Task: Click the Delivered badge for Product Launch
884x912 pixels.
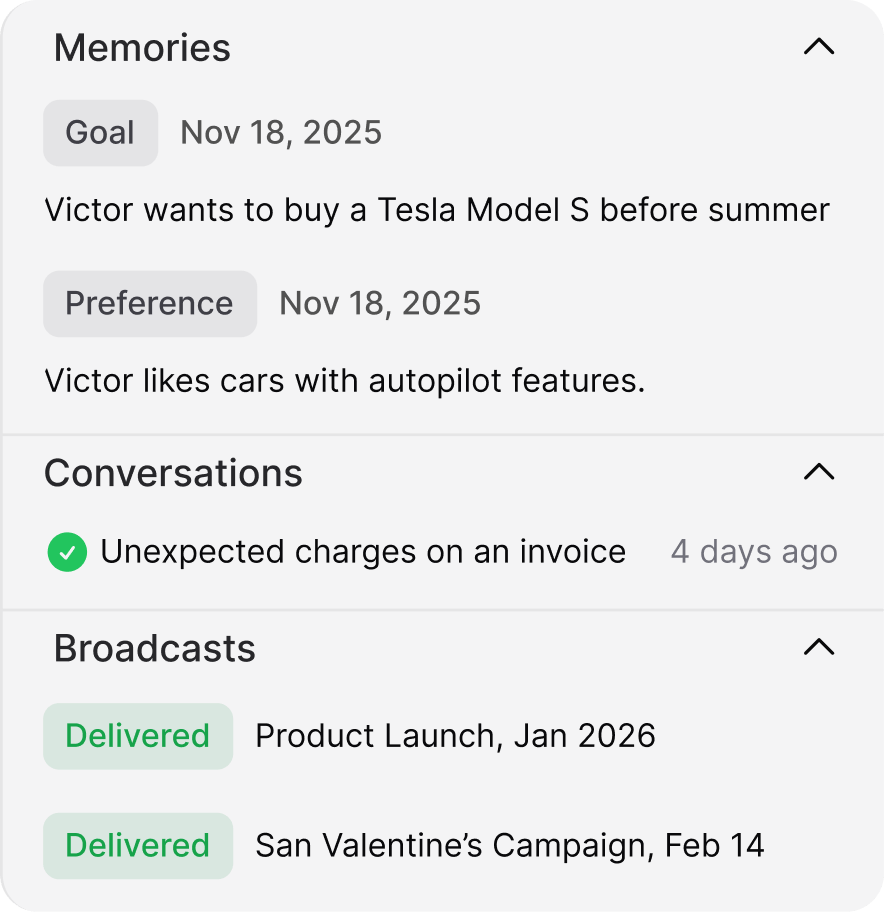Action: click(x=138, y=737)
